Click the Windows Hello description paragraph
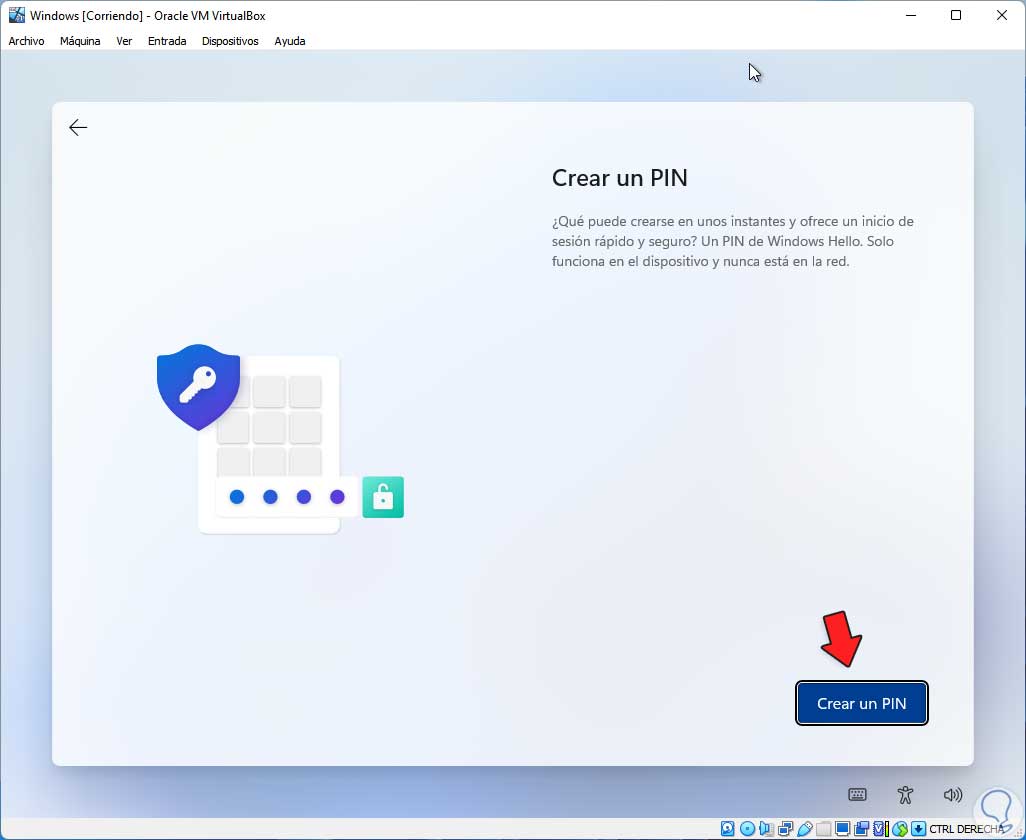1026x840 pixels. tap(733, 241)
